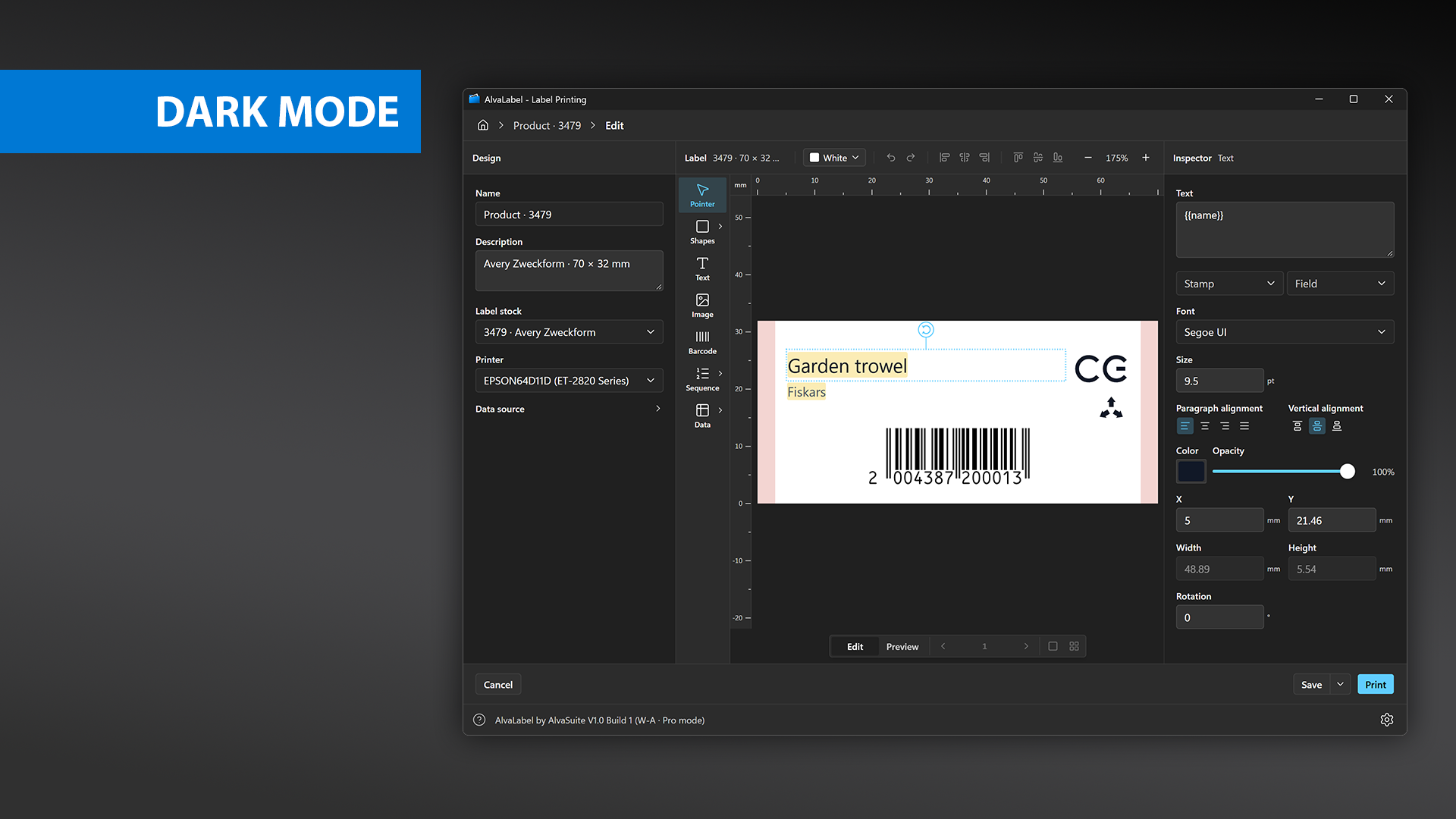
Task: Go to Product · 3479 breadcrumb
Action: pyautogui.click(x=547, y=126)
